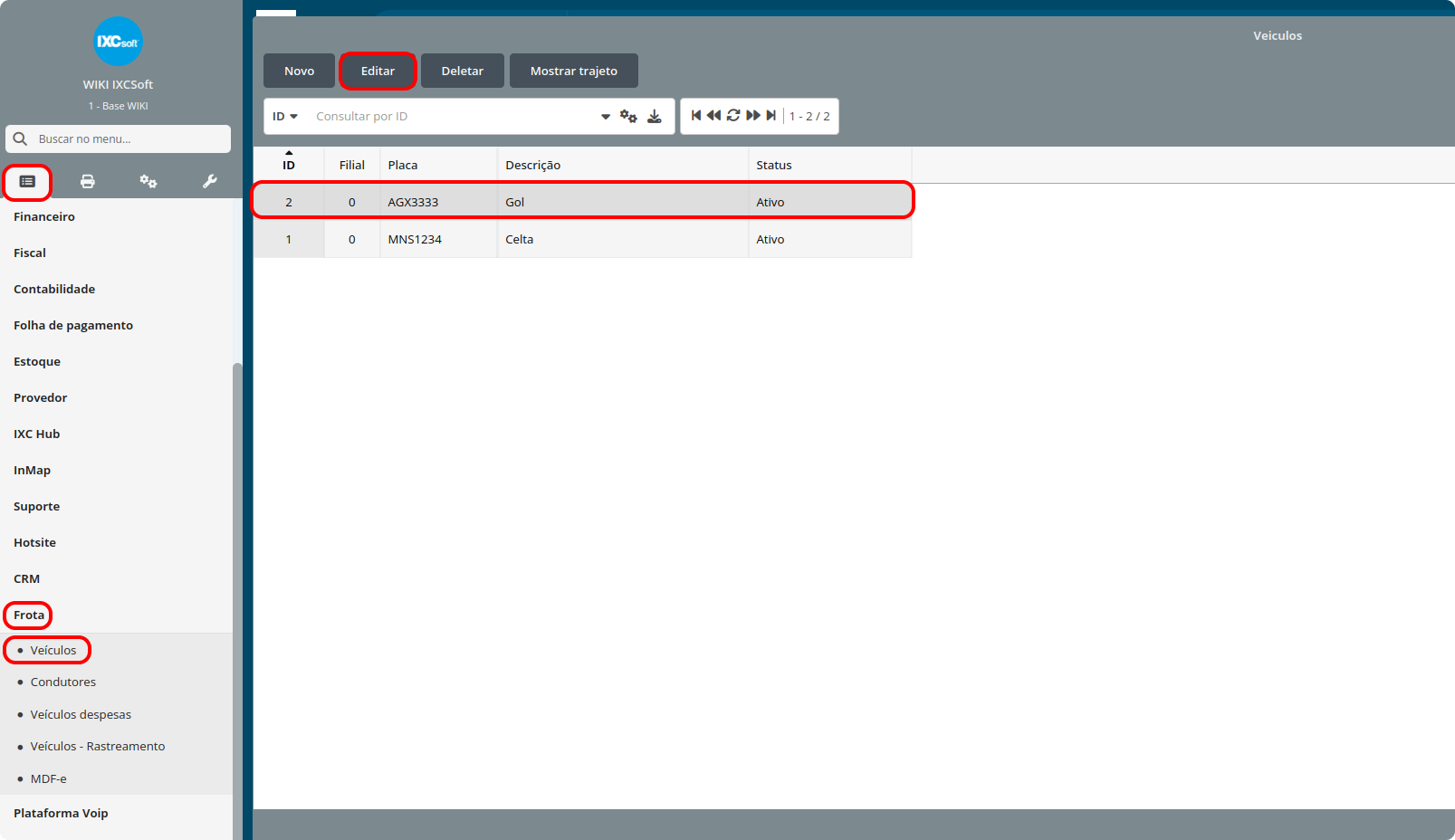1455x840 pixels.
Task: Focus the Consultar por ID field
Action: (x=453, y=116)
